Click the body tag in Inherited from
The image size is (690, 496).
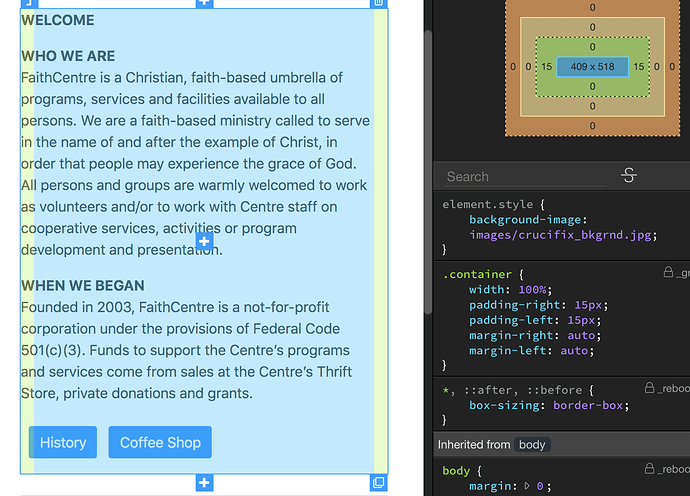coord(532,445)
